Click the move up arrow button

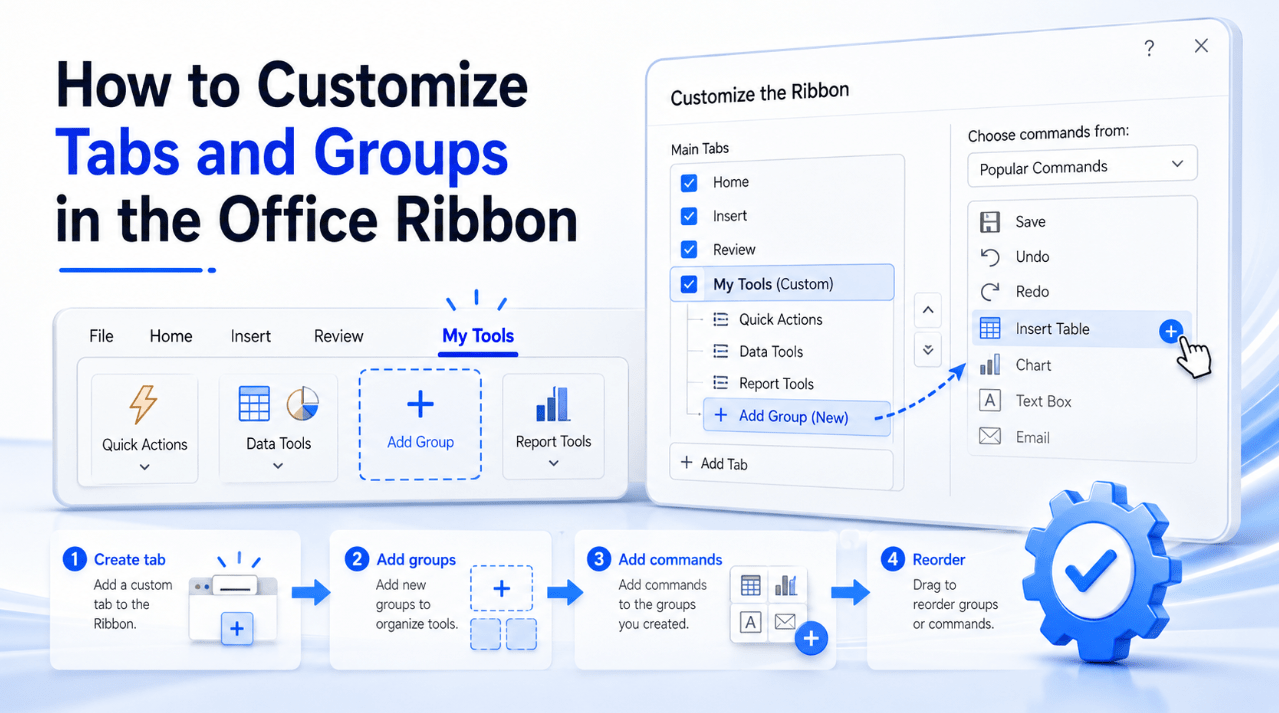tap(928, 311)
